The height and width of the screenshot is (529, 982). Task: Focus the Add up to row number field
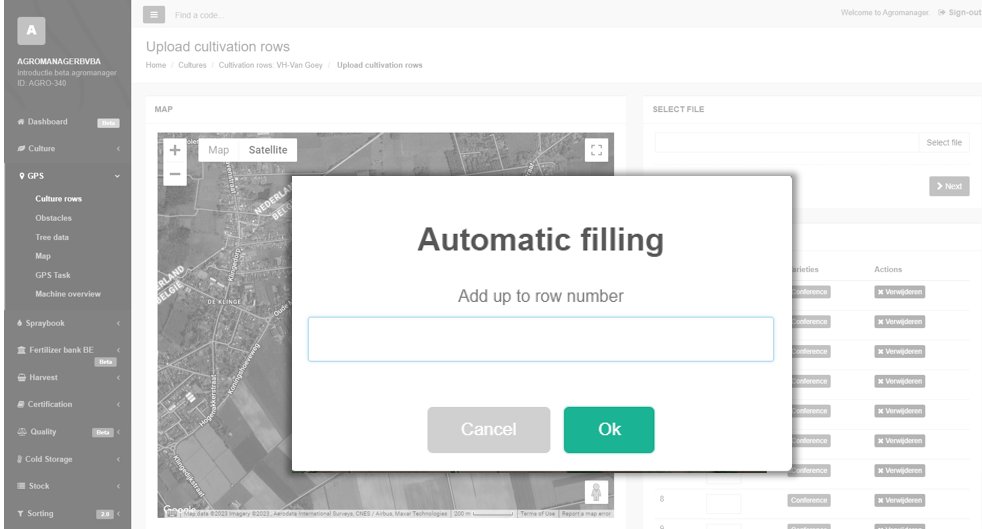click(x=540, y=339)
